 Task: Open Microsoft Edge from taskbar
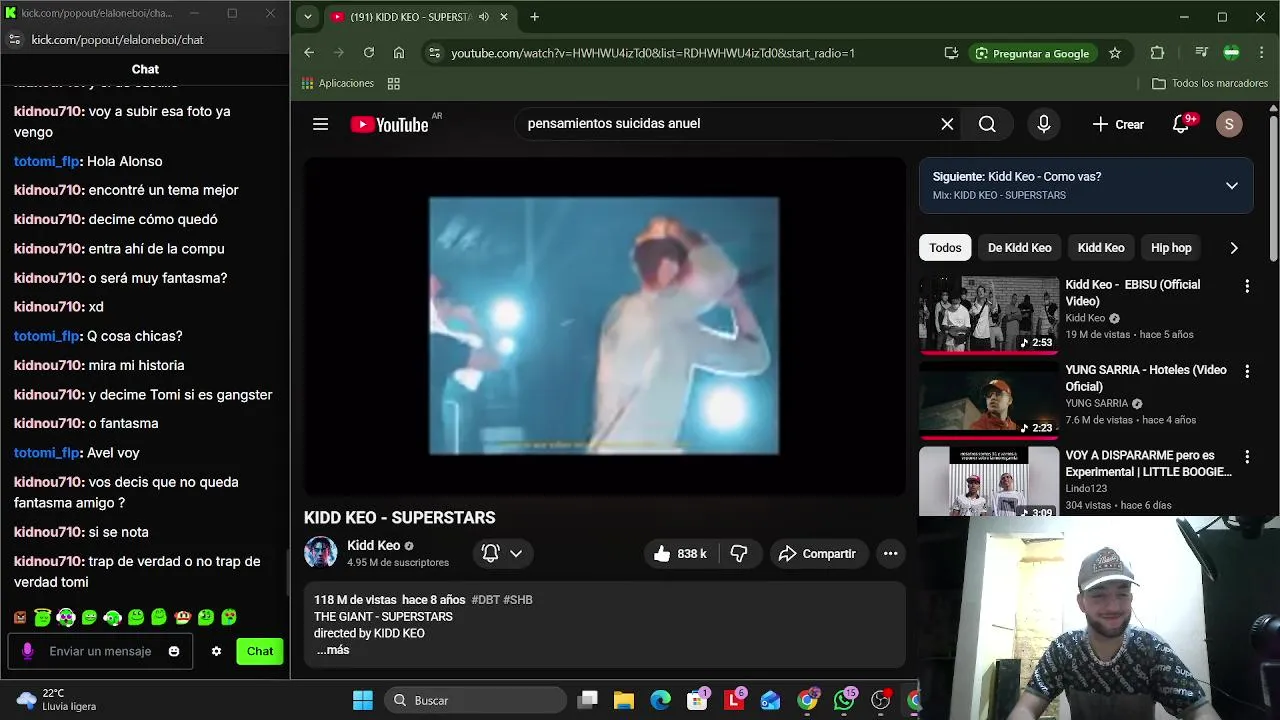pyautogui.click(x=661, y=700)
